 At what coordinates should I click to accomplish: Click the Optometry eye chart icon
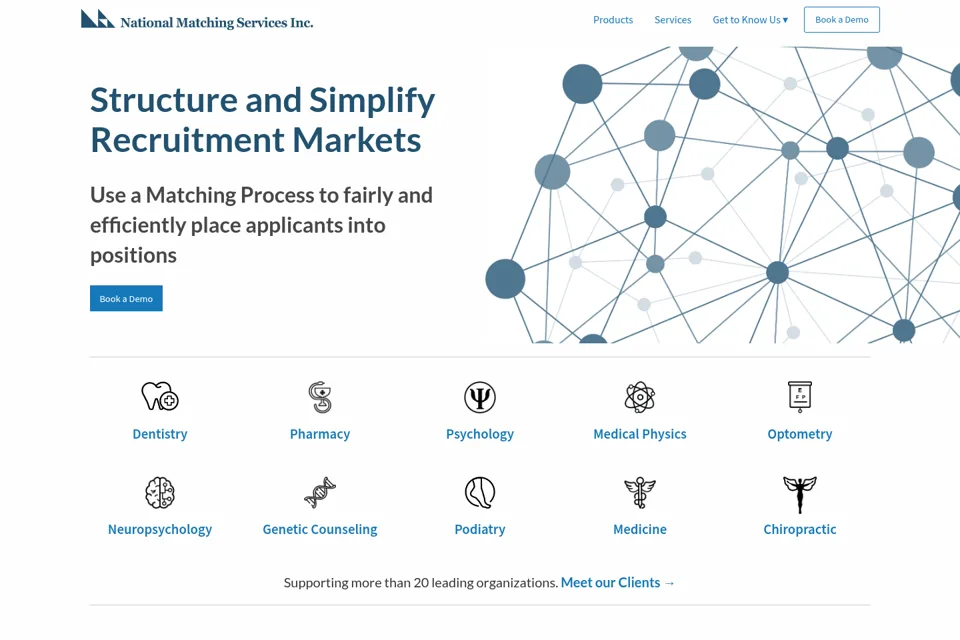[x=800, y=396]
